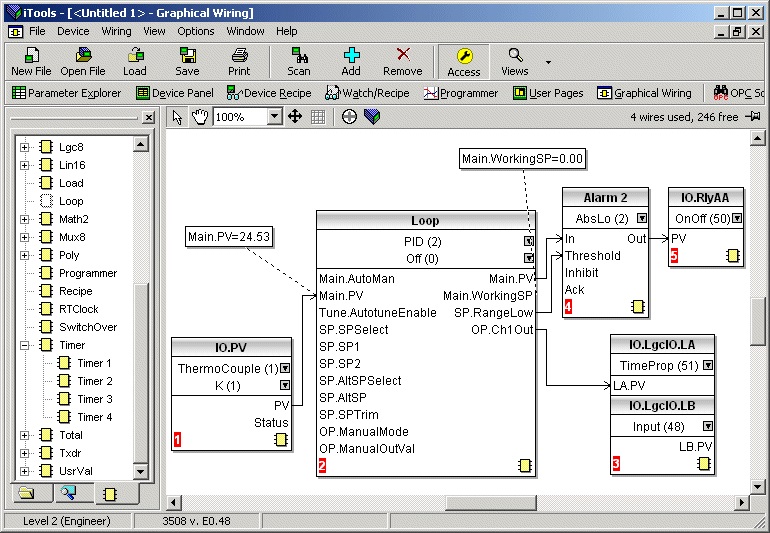Click the Scan toolbar icon

pyautogui.click(x=298, y=62)
